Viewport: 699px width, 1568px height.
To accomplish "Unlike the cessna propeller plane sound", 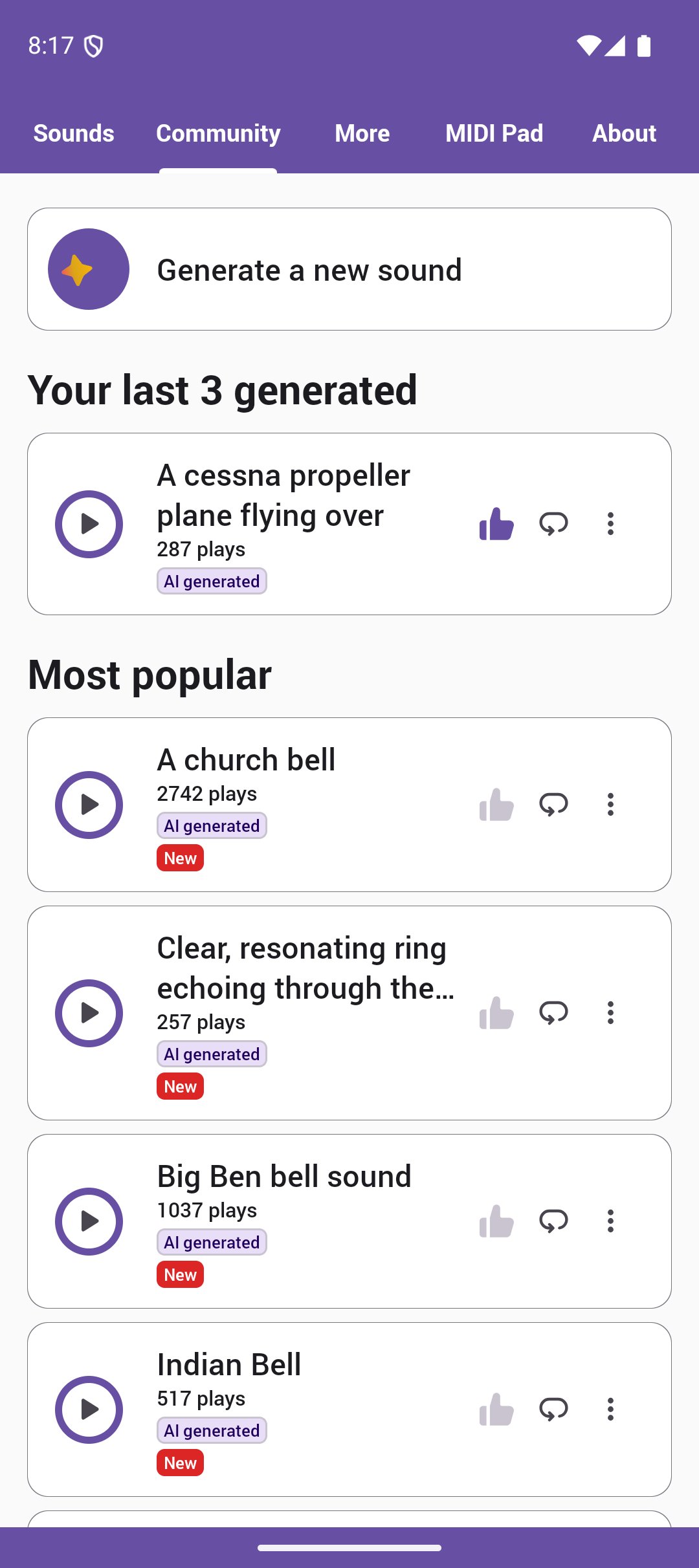I will click(496, 524).
